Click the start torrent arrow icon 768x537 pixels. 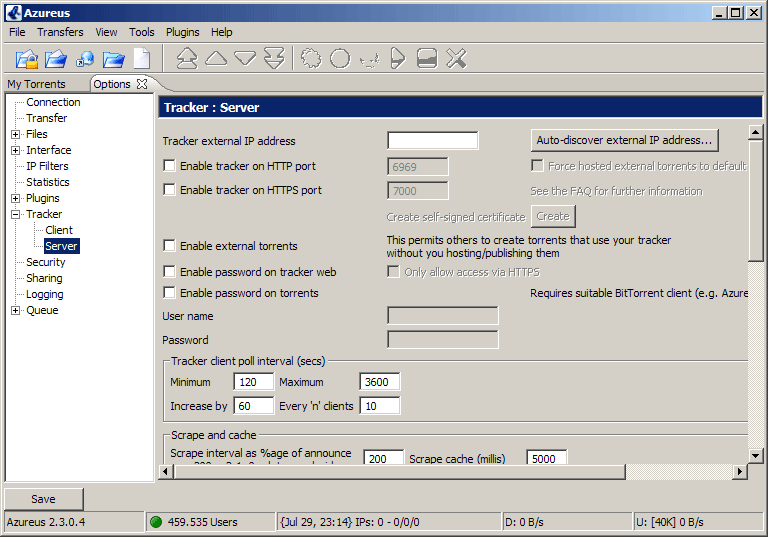398,59
